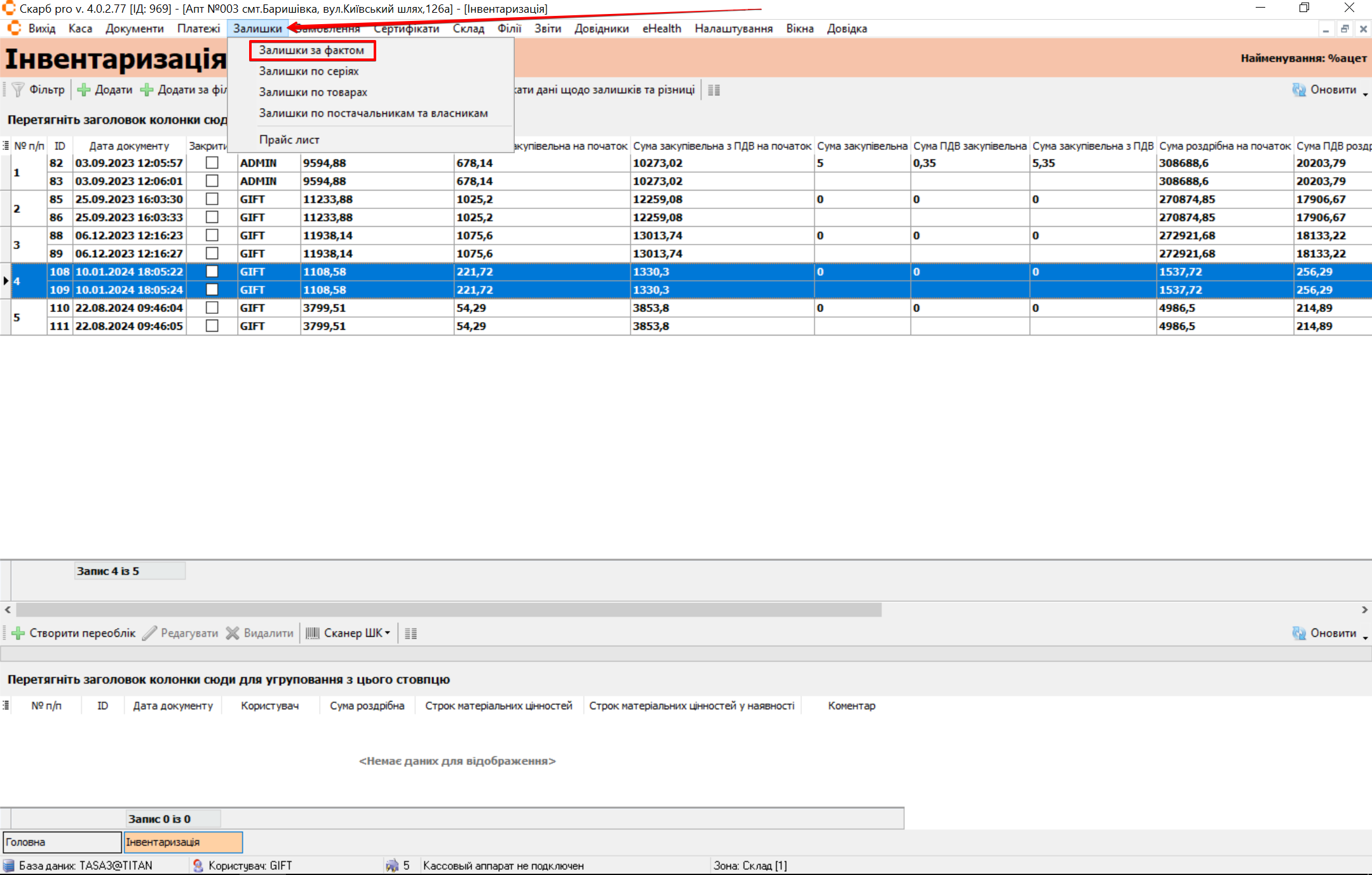Click the lower toolbar column-layout icon
The height and width of the screenshot is (875, 1372).
411,634
